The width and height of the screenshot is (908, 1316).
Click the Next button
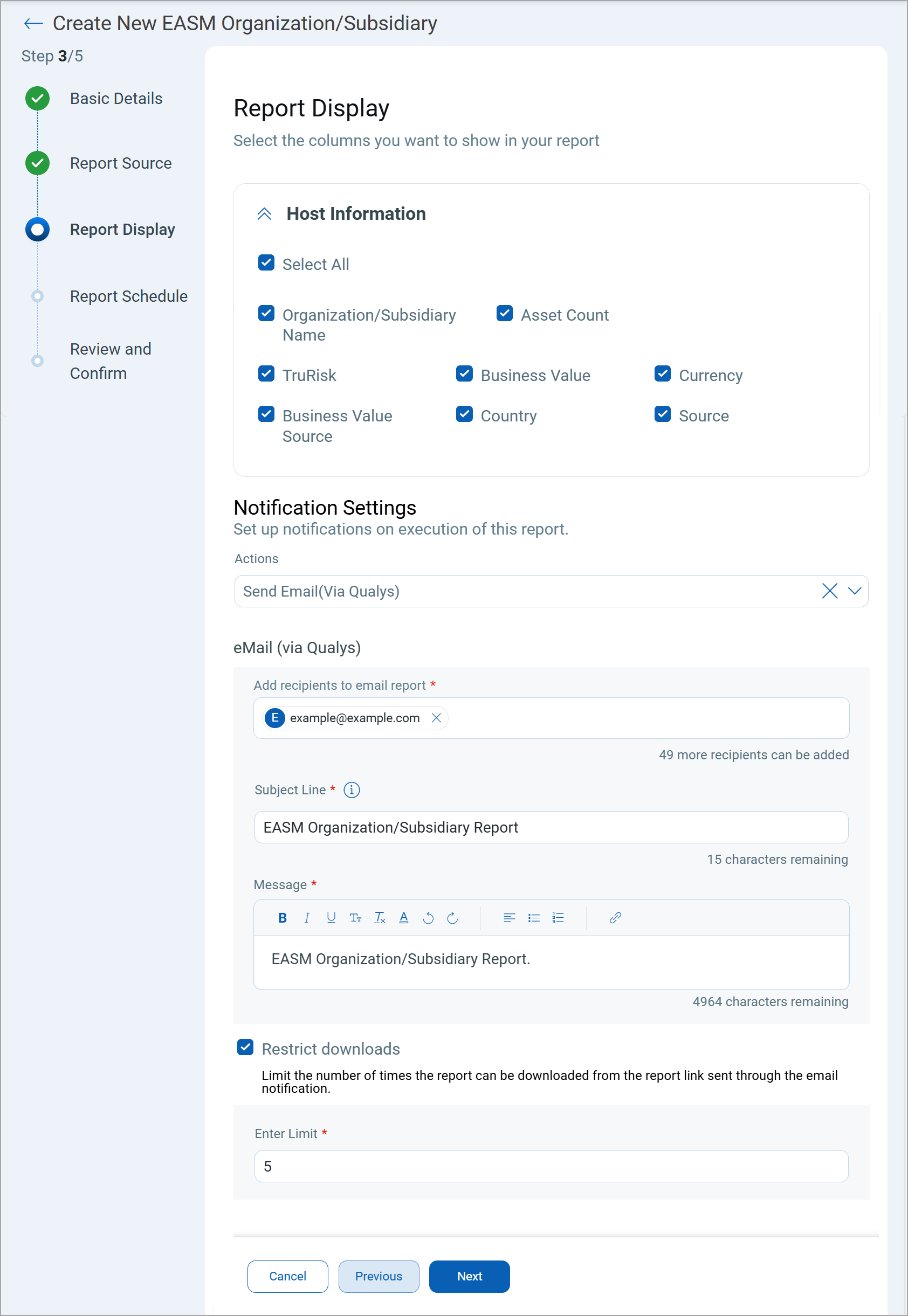469,1276
